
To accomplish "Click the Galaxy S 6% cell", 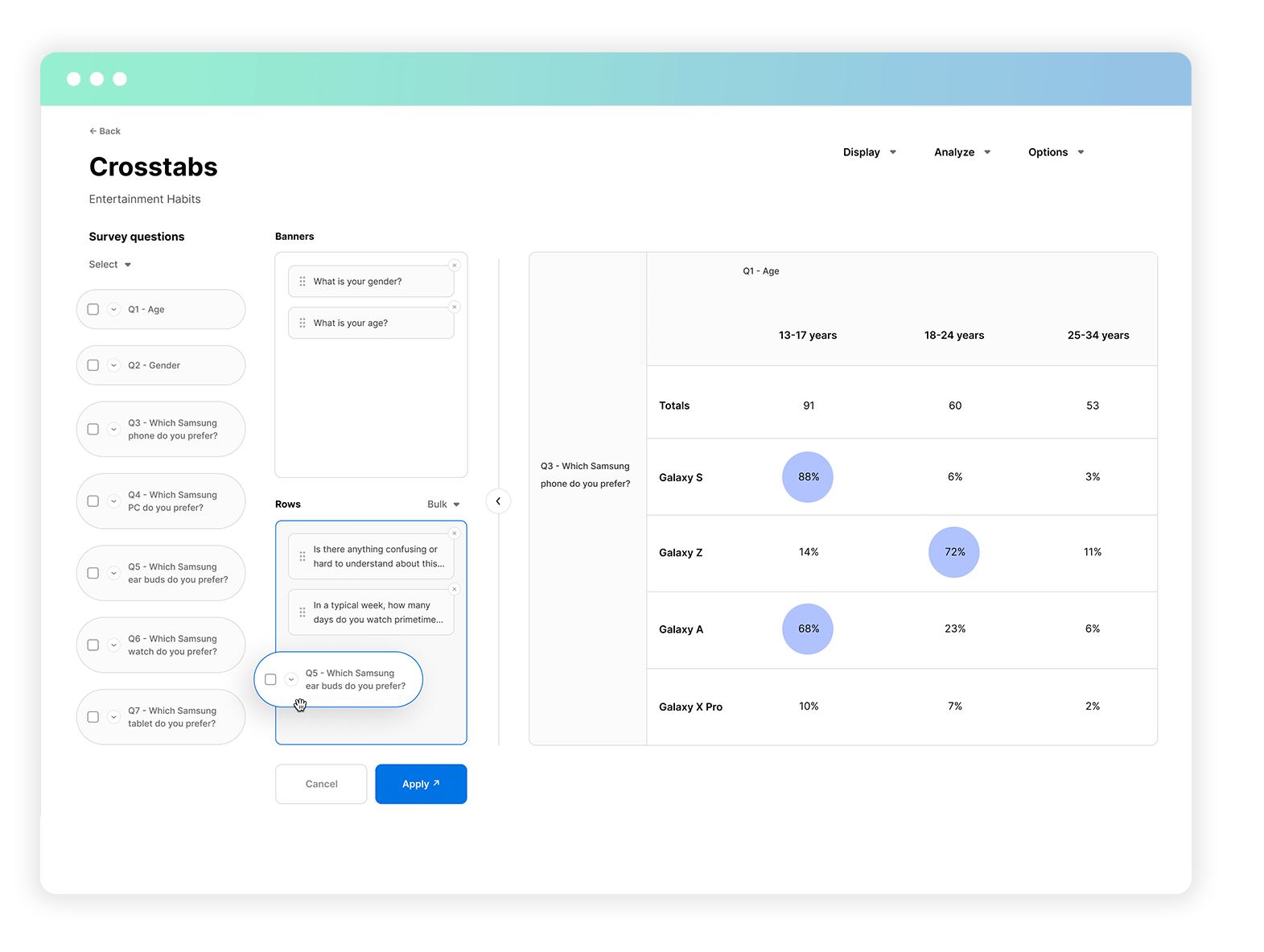I will (955, 476).
